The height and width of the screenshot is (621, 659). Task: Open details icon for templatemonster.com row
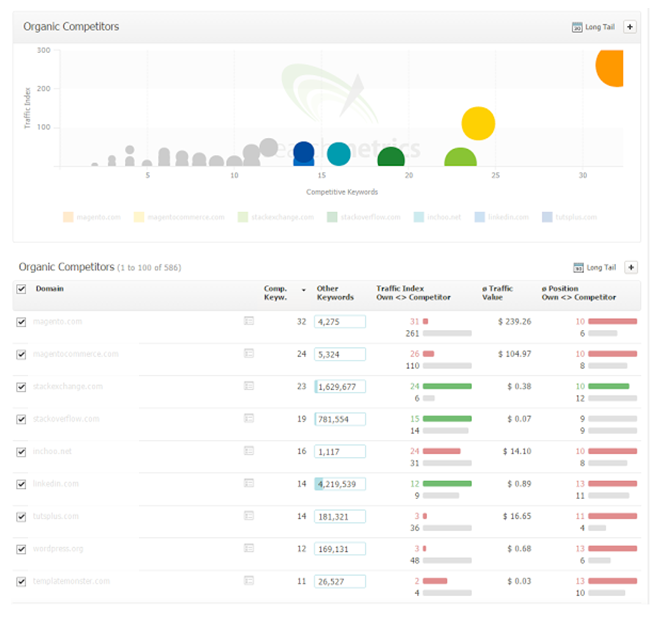(x=249, y=581)
